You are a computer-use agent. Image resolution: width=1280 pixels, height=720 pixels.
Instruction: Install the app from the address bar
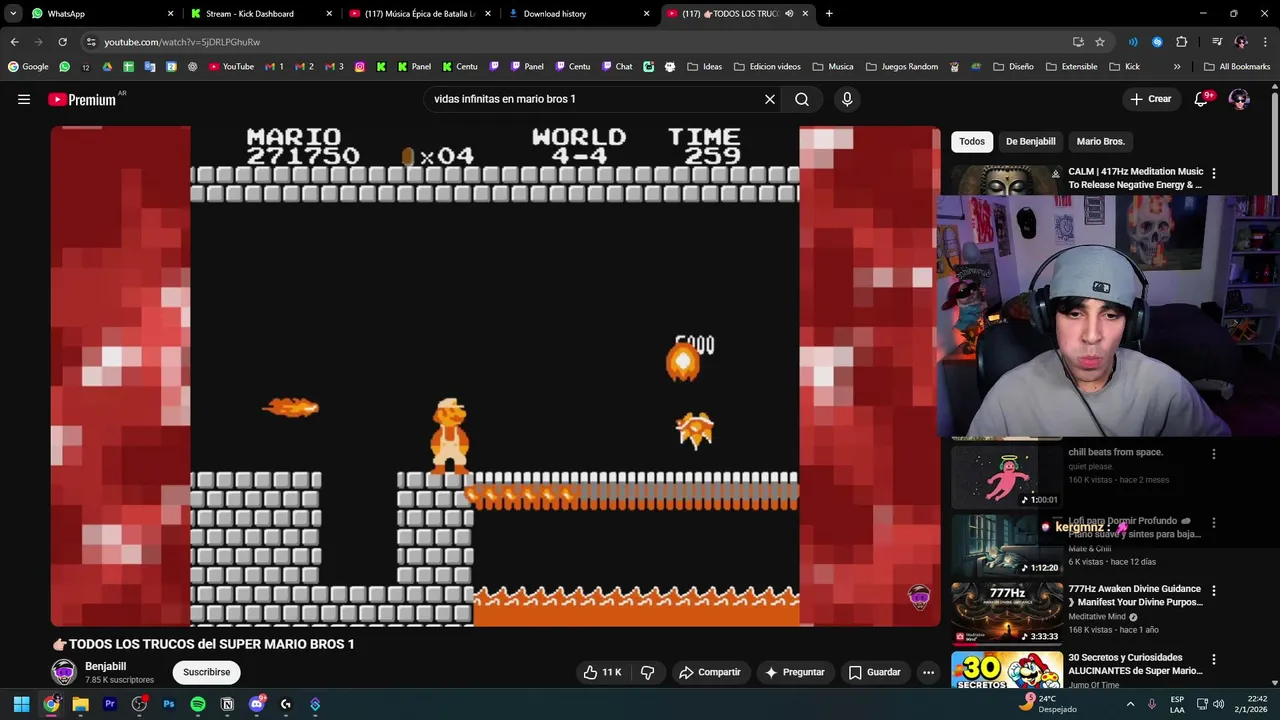[x=1078, y=42]
